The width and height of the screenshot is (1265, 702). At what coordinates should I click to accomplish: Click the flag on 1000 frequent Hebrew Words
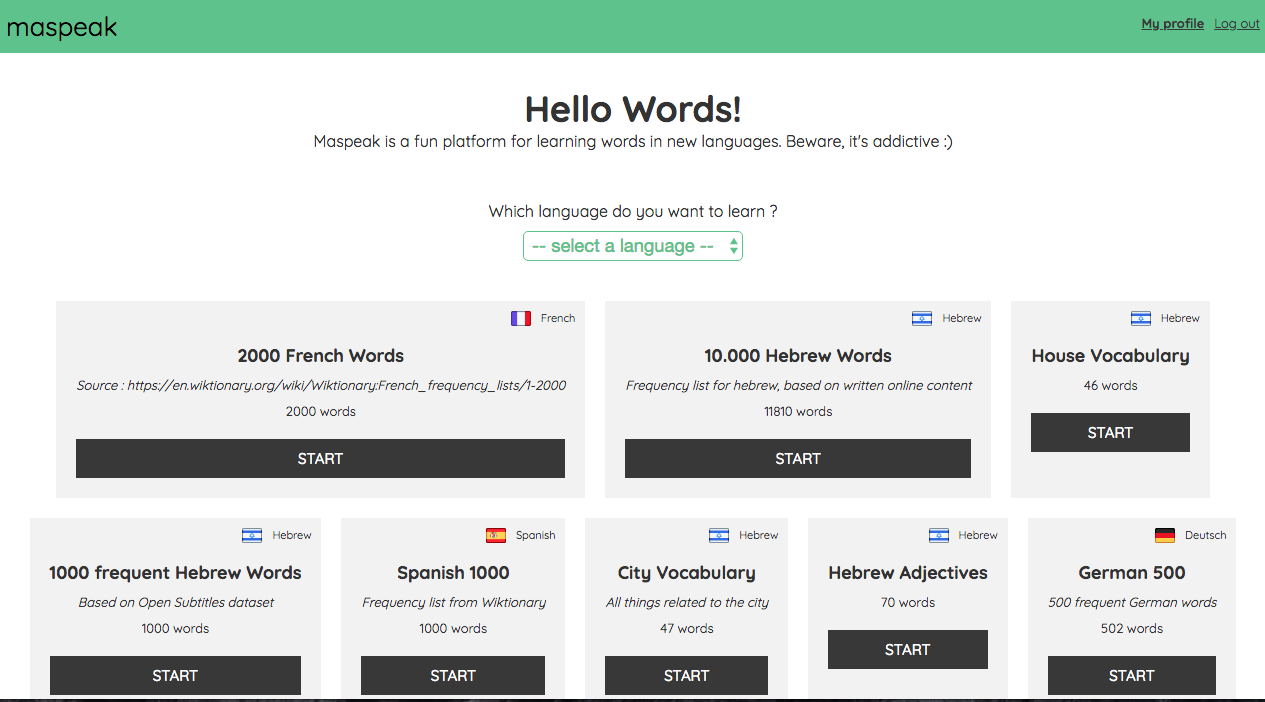[x=252, y=535]
